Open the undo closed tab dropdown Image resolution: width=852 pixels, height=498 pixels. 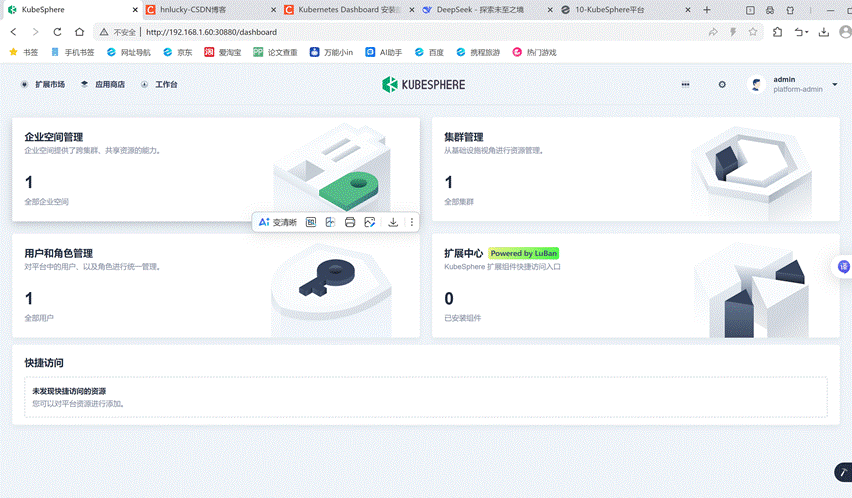tap(801, 32)
